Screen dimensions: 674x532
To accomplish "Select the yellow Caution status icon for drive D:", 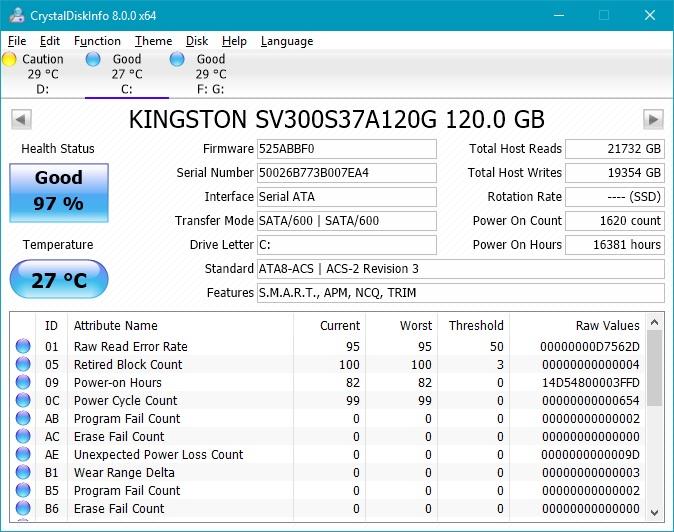I will pos(9,59).
